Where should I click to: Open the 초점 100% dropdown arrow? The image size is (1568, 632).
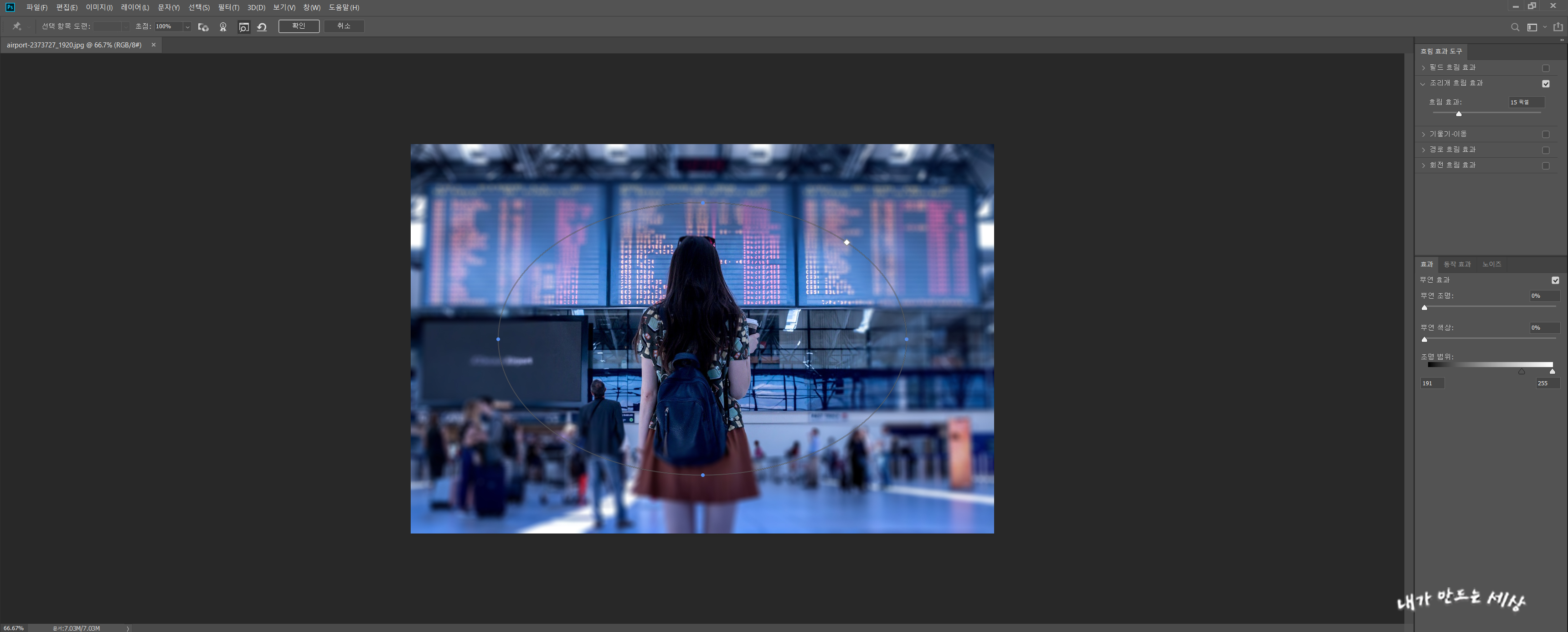[x=187, y=27]
